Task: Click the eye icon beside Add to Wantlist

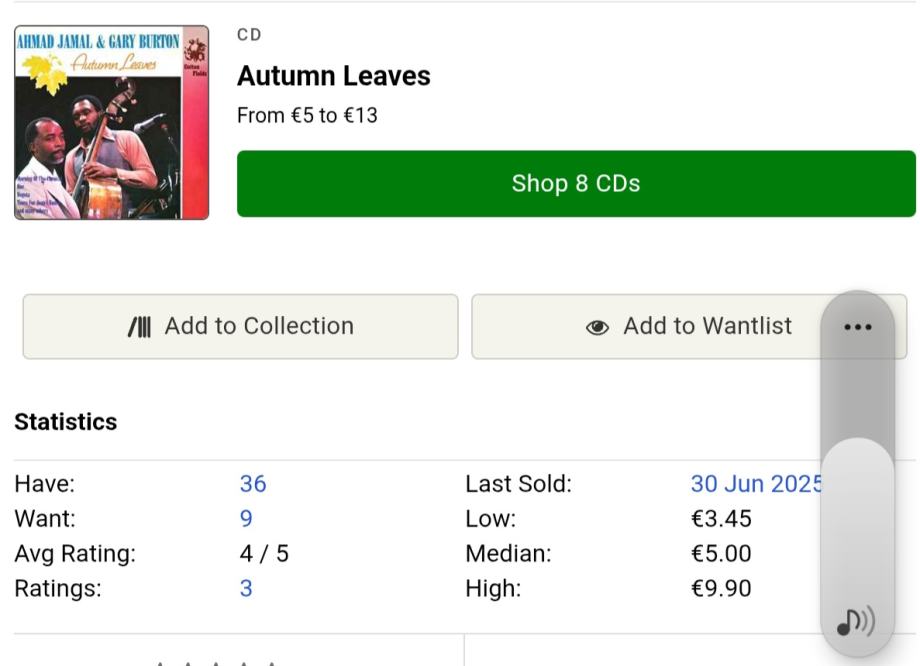Action: tap(597, 327)
